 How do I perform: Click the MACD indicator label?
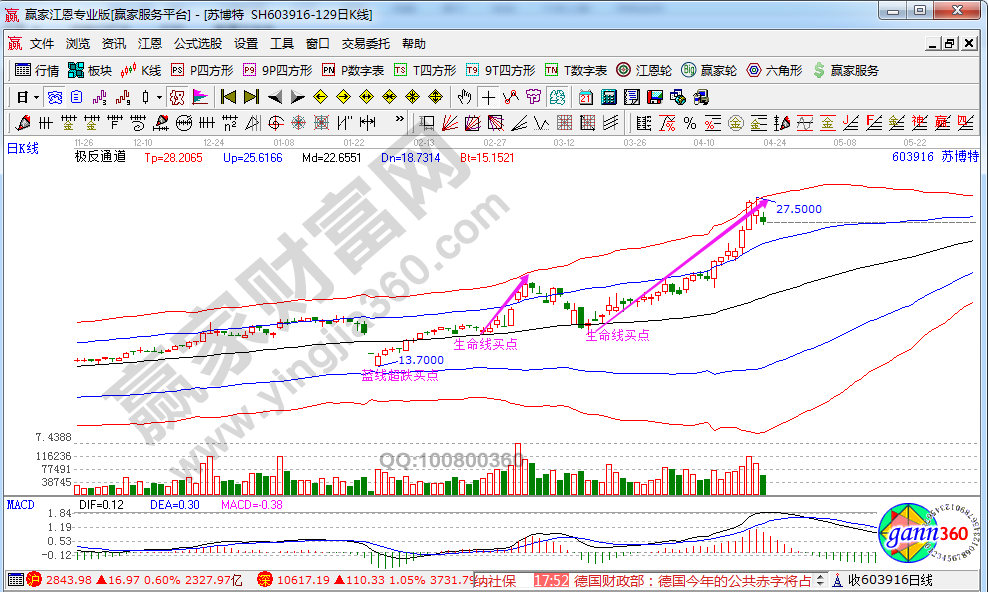pyautogui.click(x=20, y=504)
